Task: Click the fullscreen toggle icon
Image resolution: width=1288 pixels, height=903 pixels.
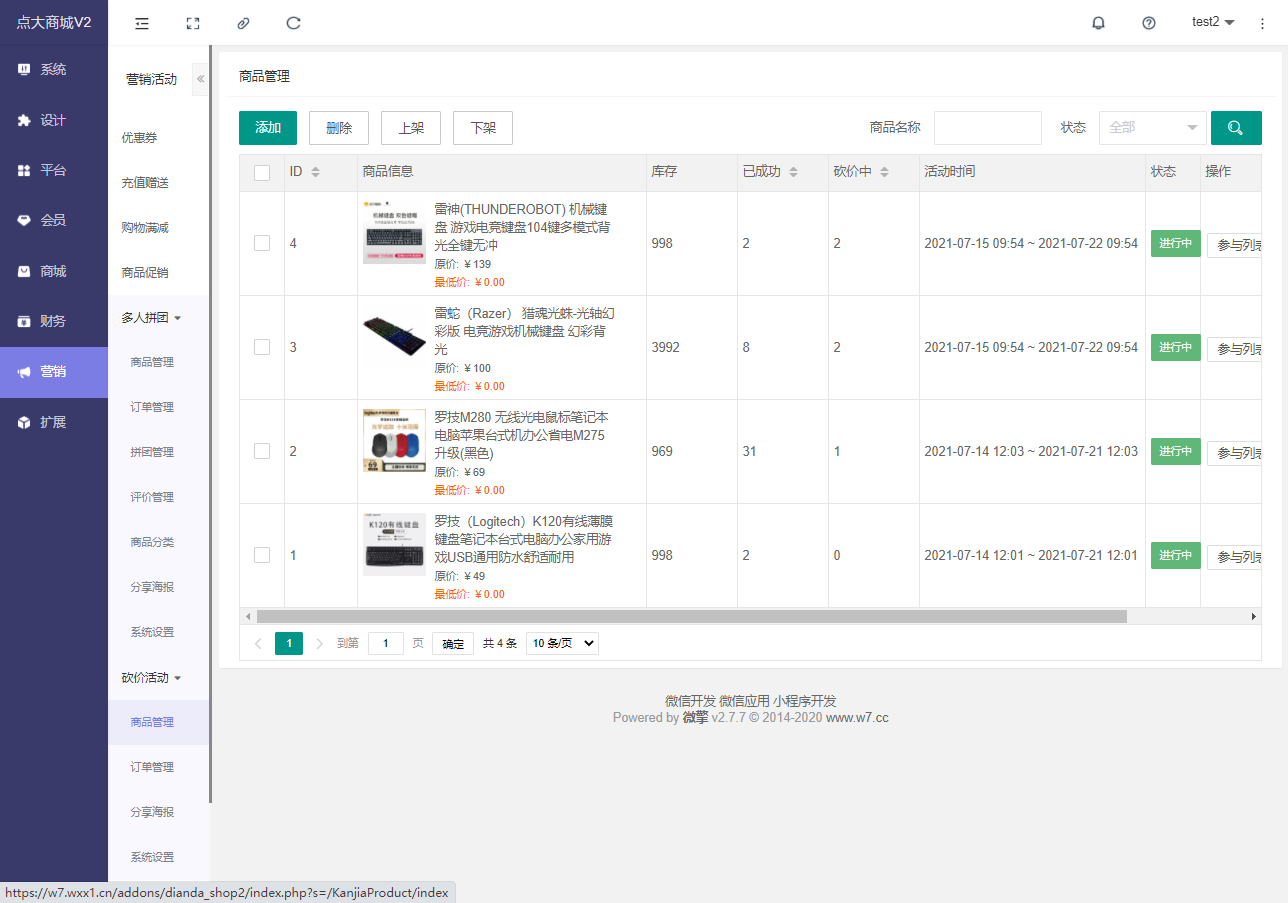Action: point(193,23)
